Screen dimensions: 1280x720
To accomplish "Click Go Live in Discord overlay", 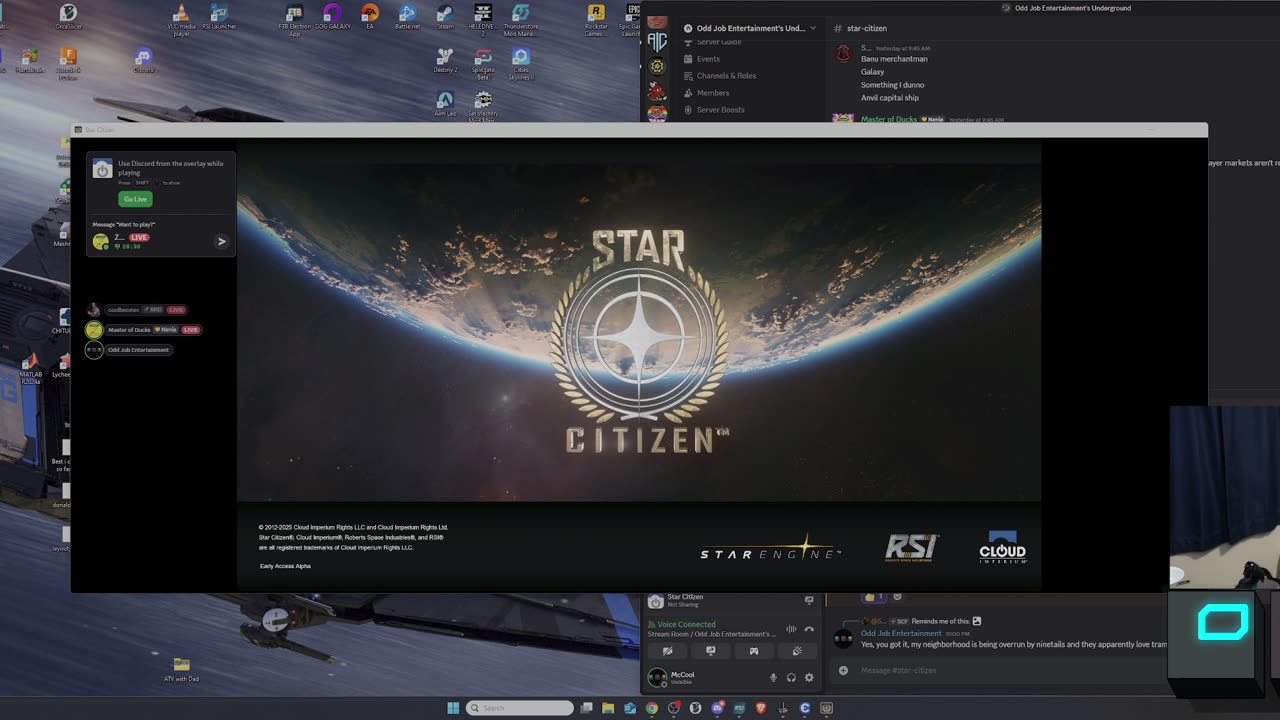I will coord(135,199).
